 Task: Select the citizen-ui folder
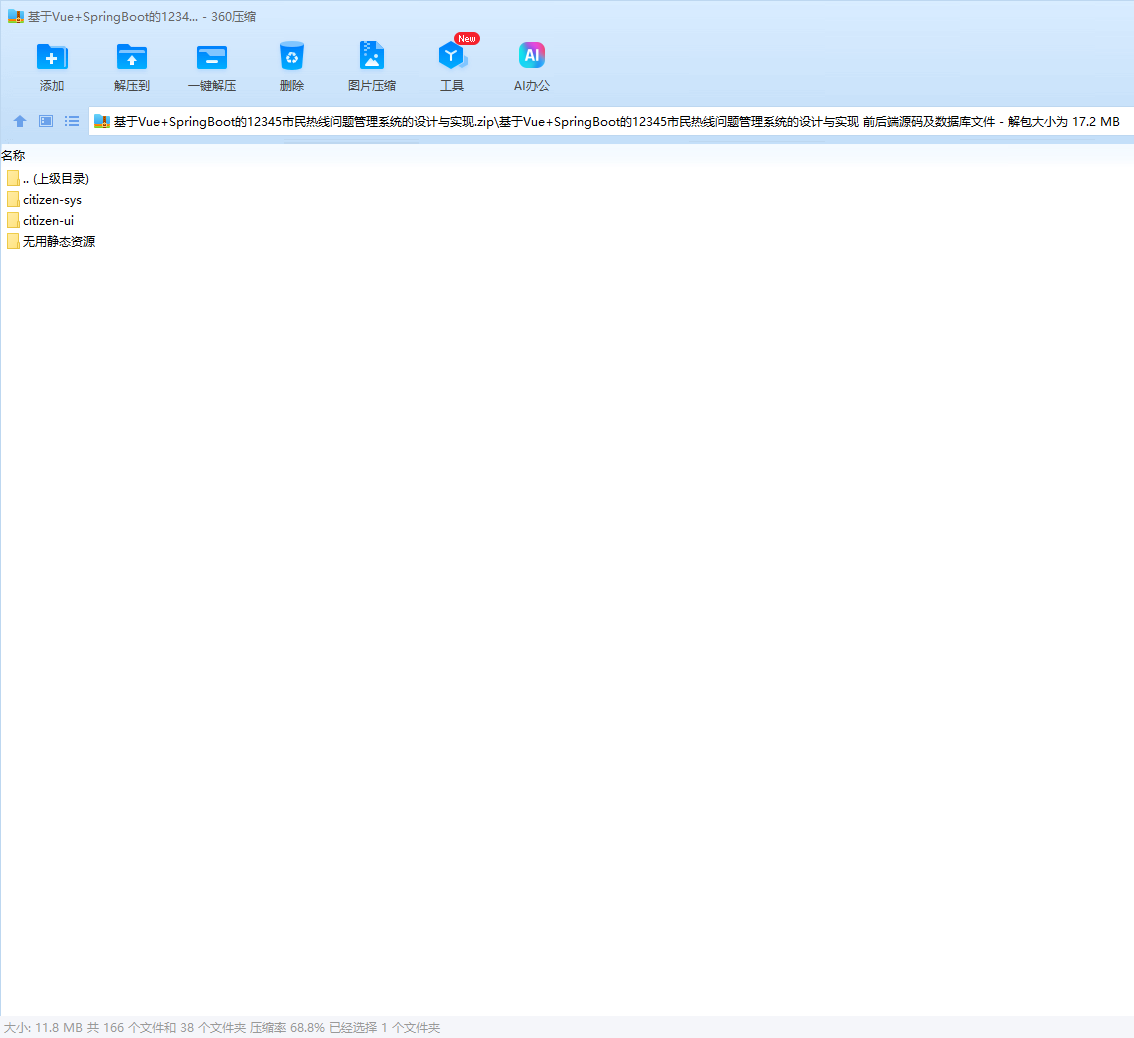click(40, 221)
